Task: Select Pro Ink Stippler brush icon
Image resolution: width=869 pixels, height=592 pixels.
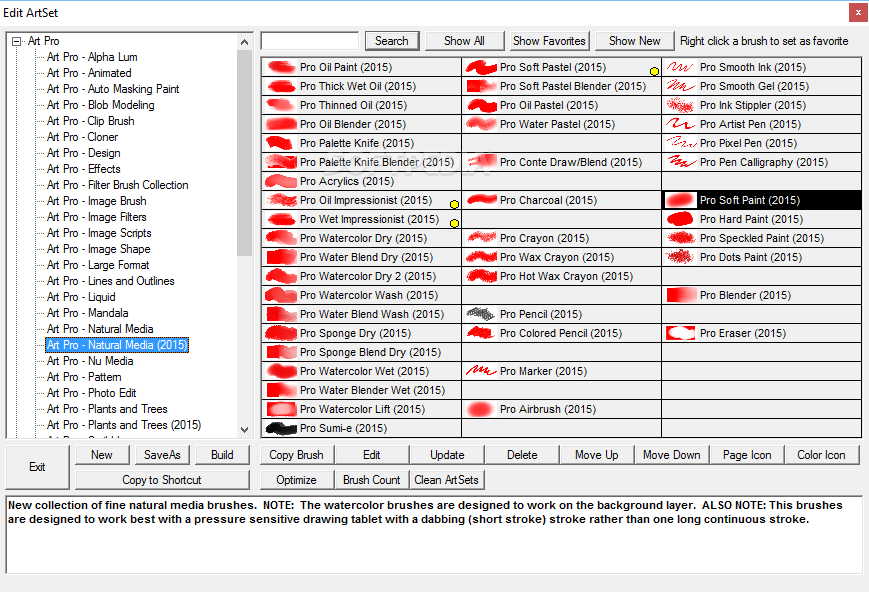Action: click(681, 105)
